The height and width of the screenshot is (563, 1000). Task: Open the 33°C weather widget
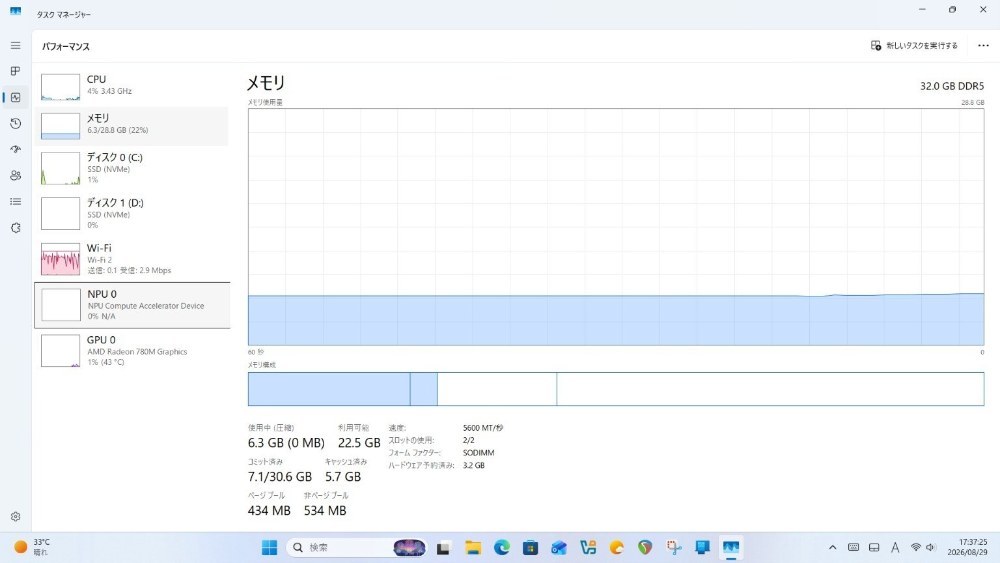tap(31, 547)
